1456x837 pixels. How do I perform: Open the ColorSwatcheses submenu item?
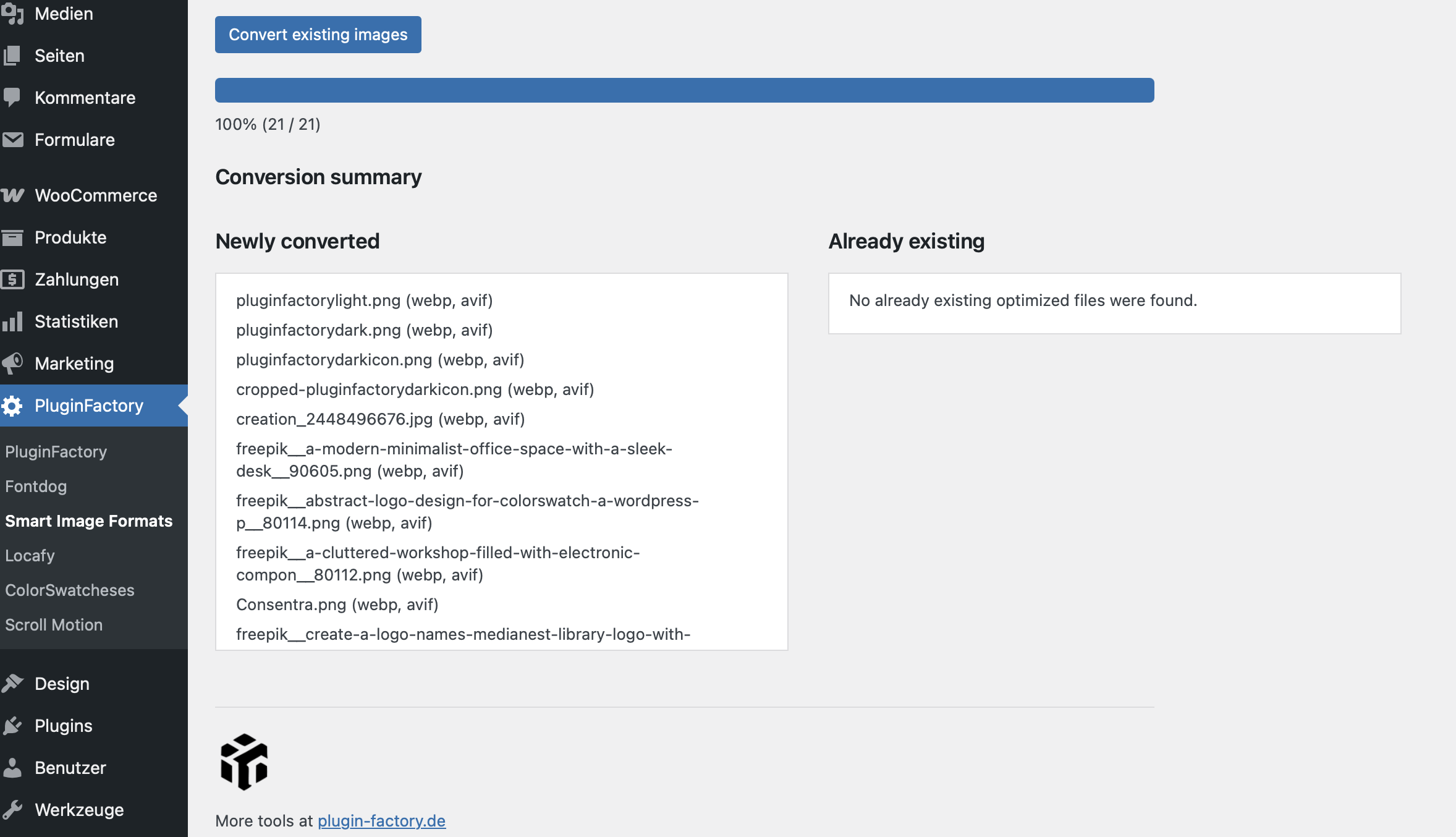(x=69, y=590)
